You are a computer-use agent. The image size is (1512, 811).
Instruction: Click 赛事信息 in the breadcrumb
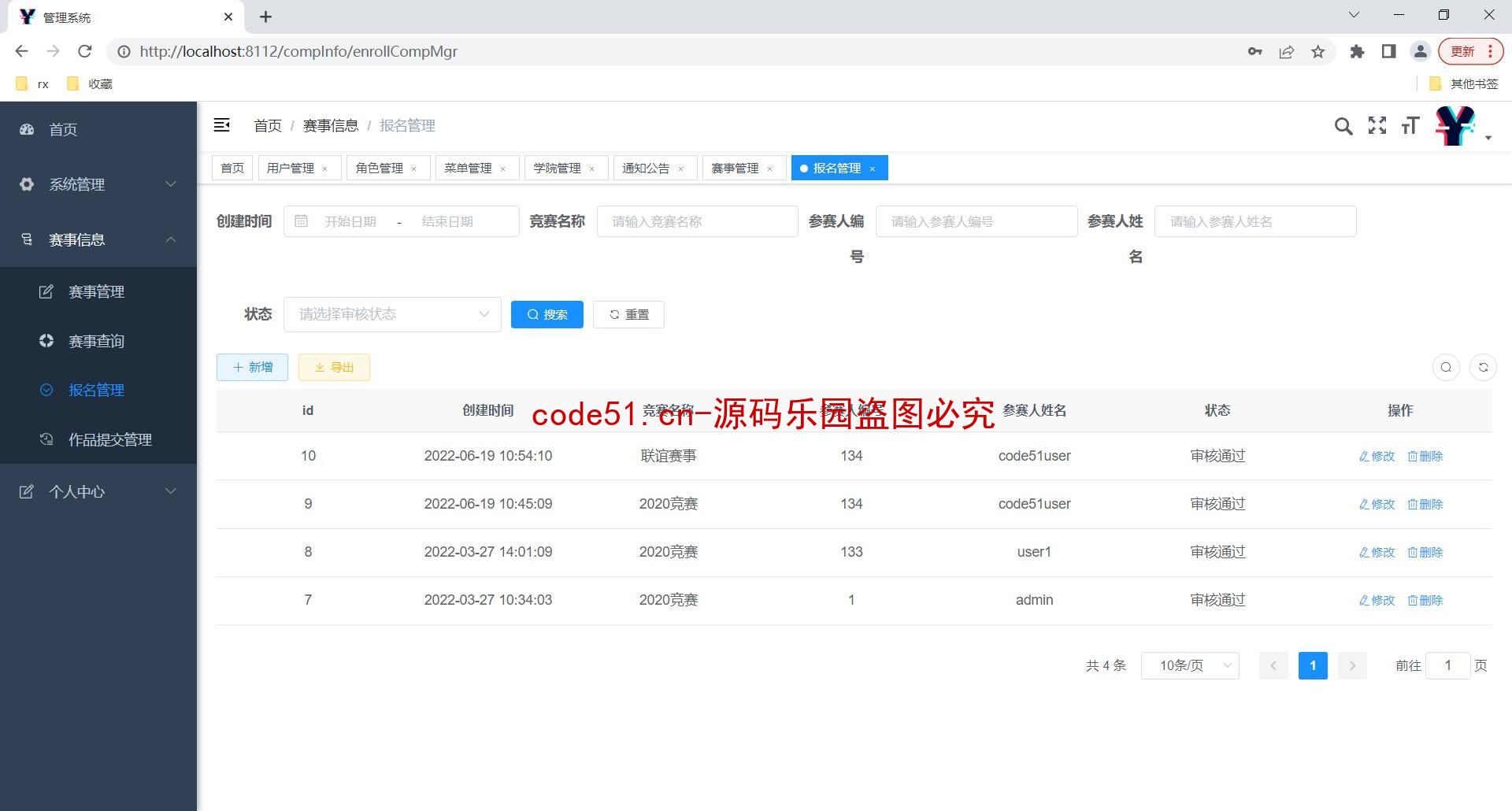coord(331,125)
